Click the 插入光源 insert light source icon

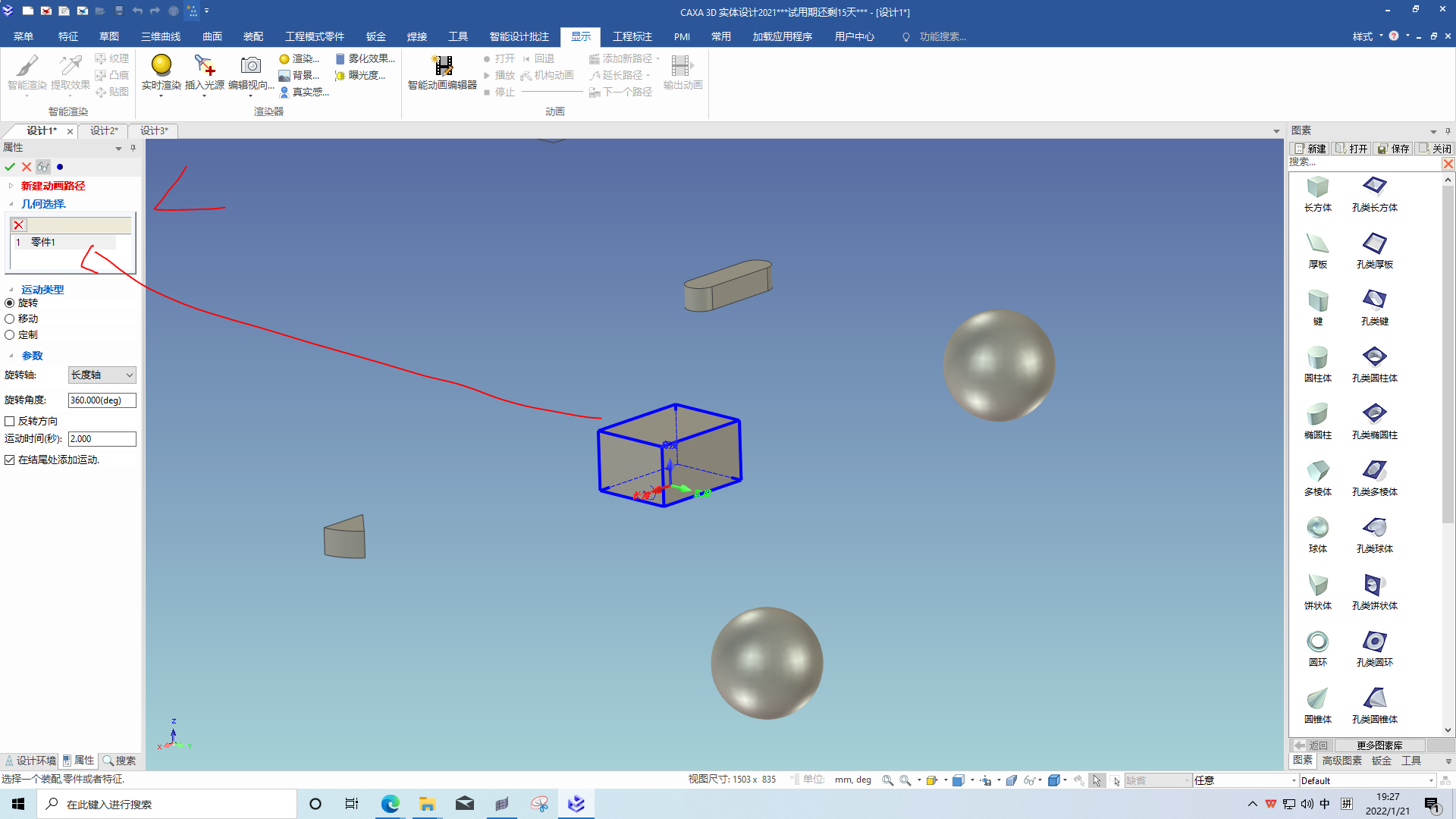pyautogui.click(x=204, y=67)
